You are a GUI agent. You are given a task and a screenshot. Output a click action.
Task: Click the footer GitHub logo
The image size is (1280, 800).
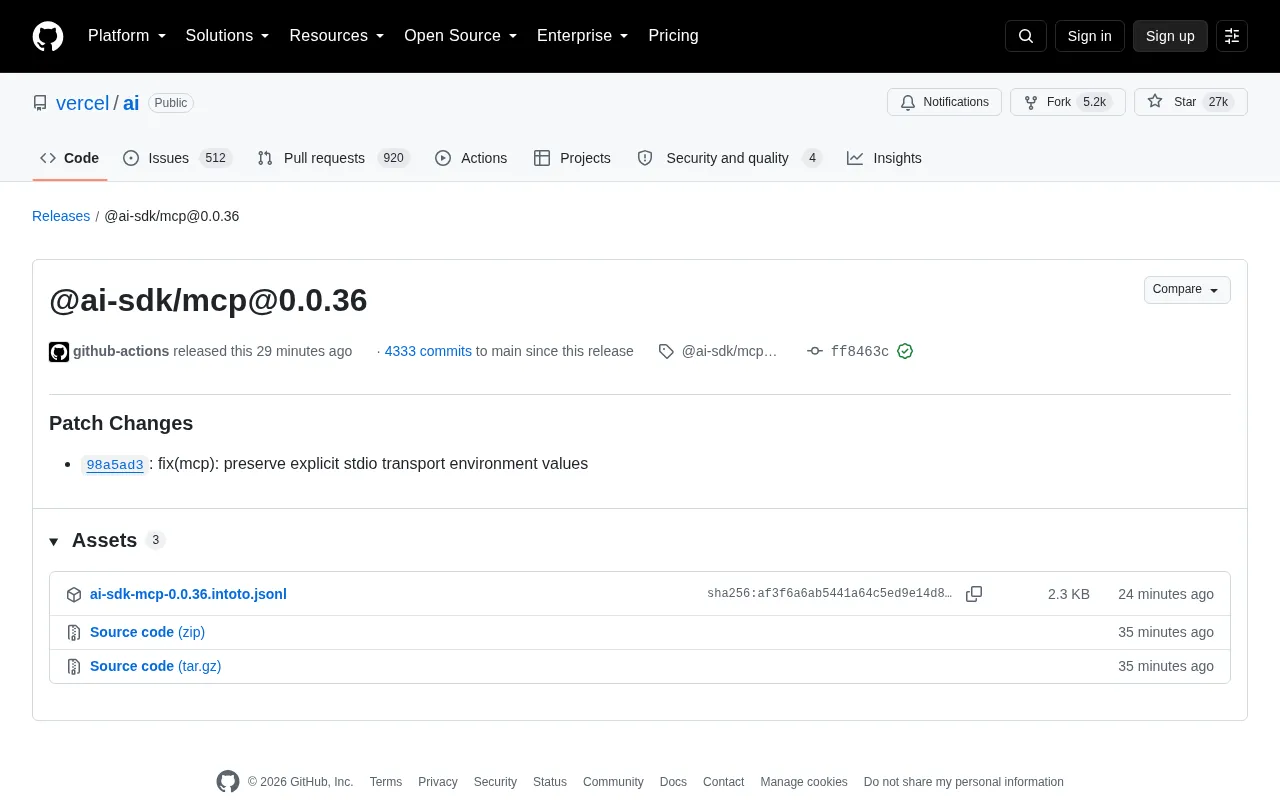point(228,782)
